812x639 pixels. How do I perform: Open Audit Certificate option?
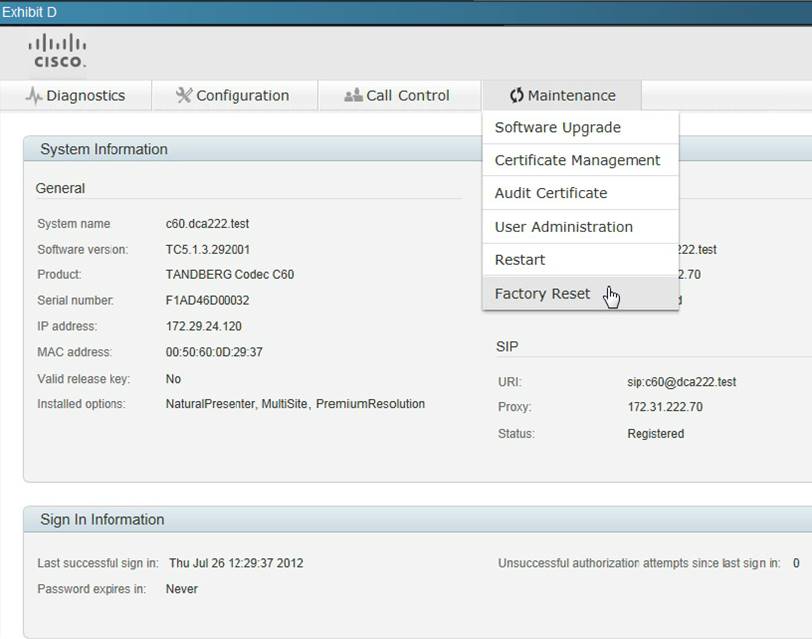pyautogui.click(x=551, y=194)
